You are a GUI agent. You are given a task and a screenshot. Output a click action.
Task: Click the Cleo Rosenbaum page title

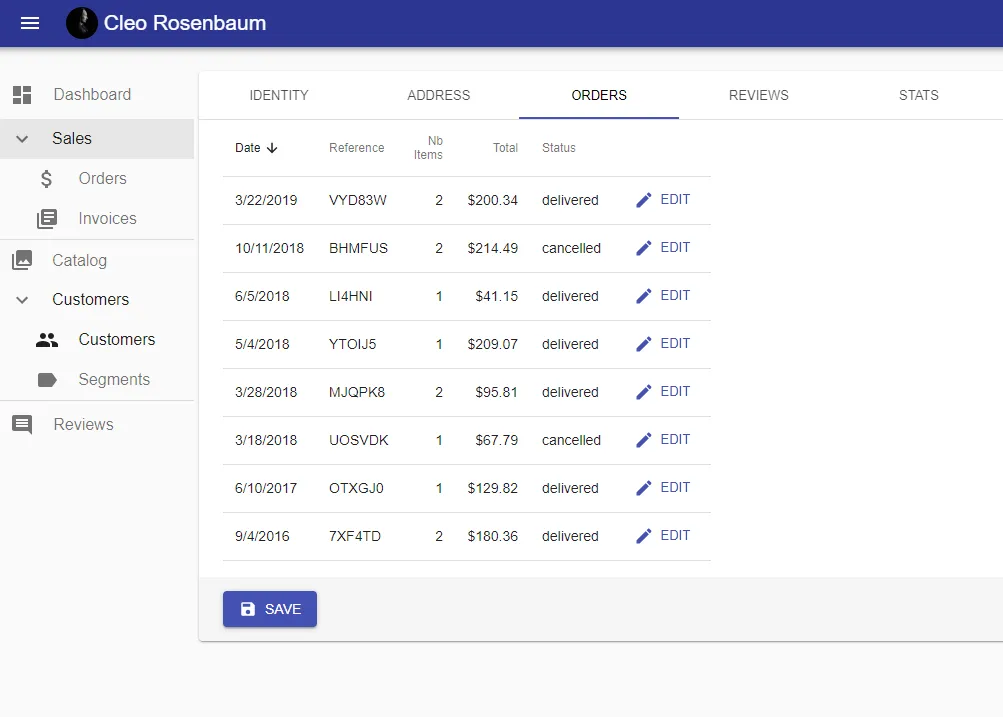coord(185,23)
